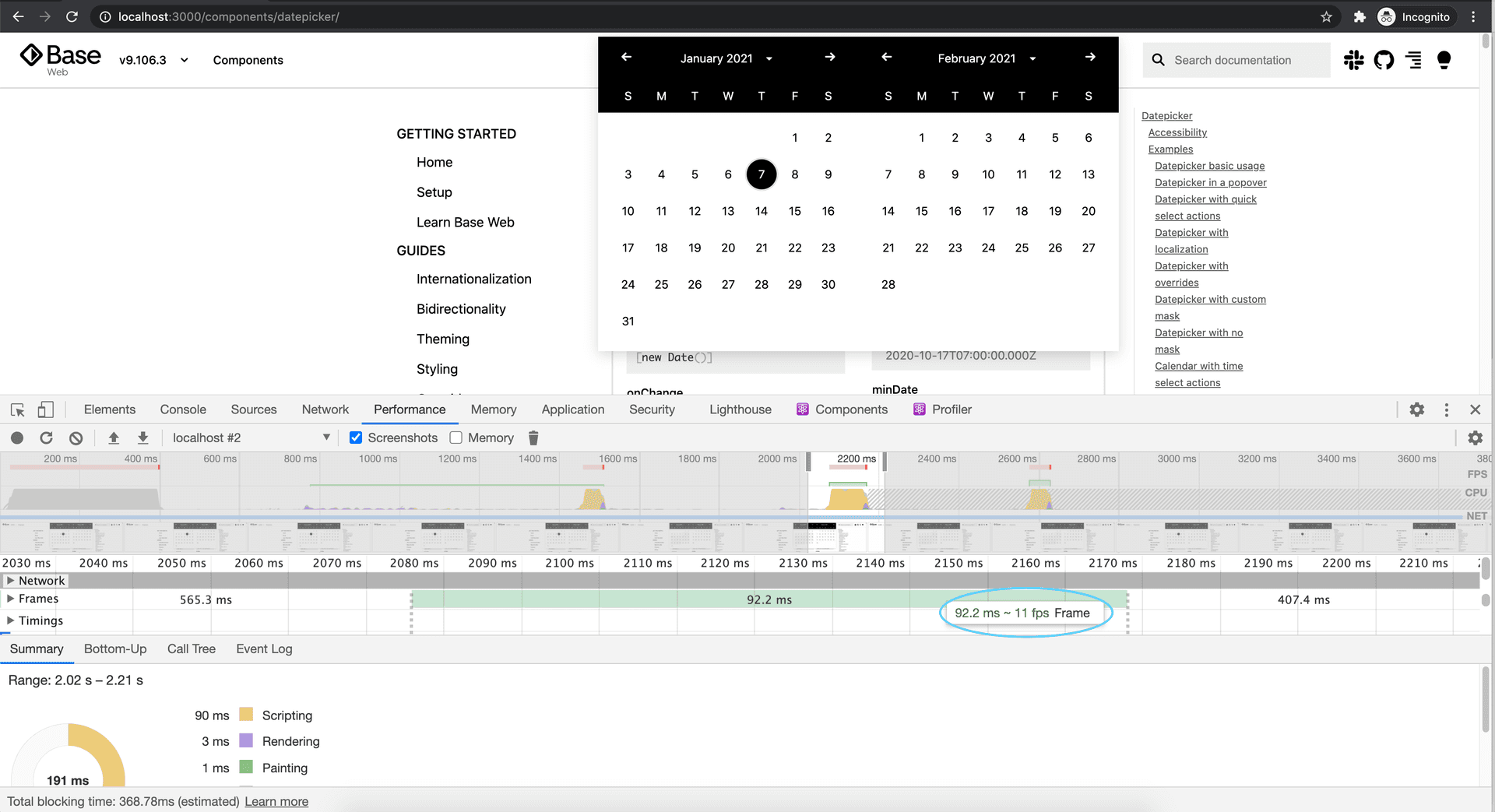Viewport: 1495px width, 812px height.
Task: Select January 7 in calendar
Action: tap(762, 174)
